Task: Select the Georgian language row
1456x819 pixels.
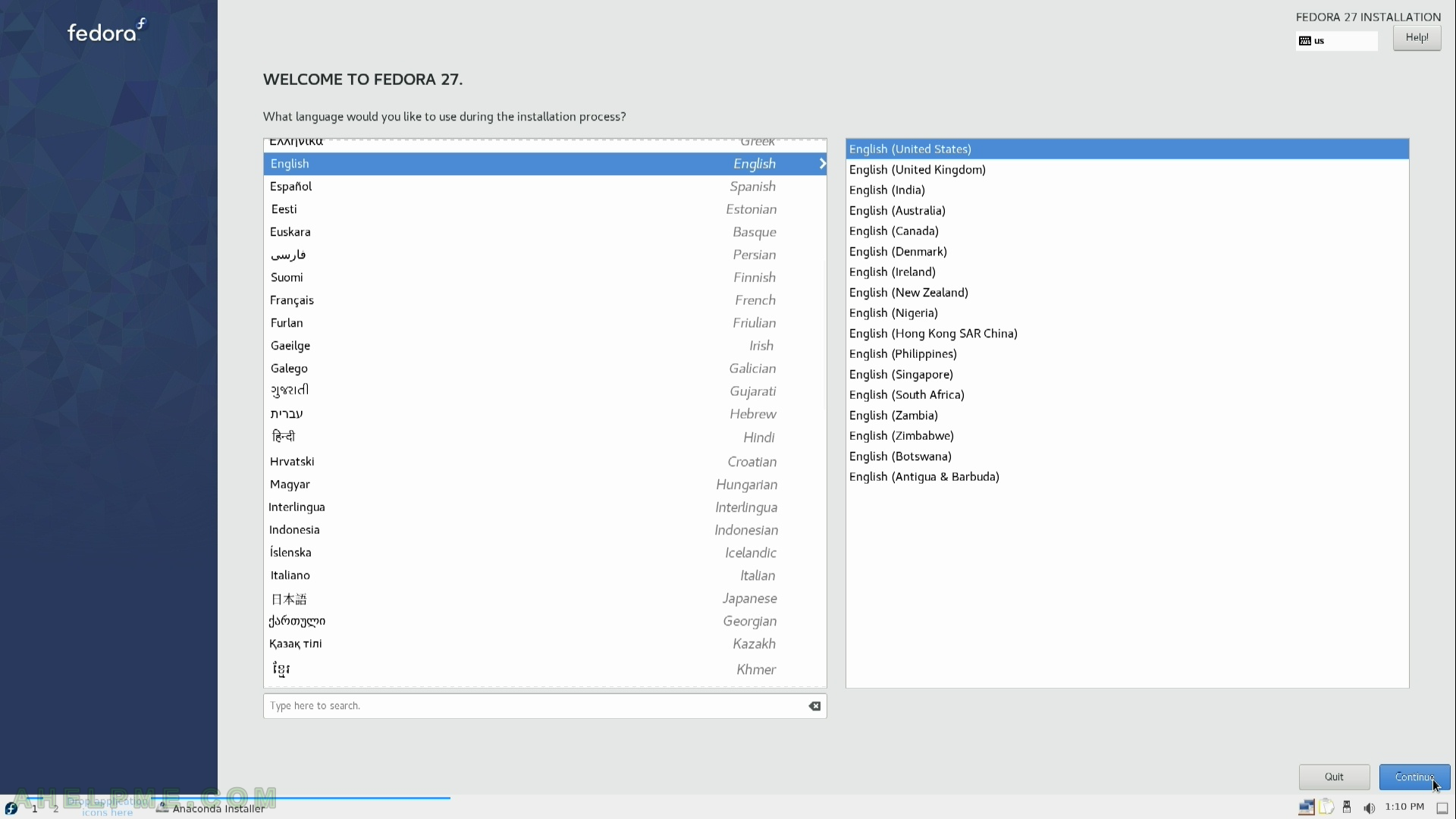Action: [x=544, y=621]
